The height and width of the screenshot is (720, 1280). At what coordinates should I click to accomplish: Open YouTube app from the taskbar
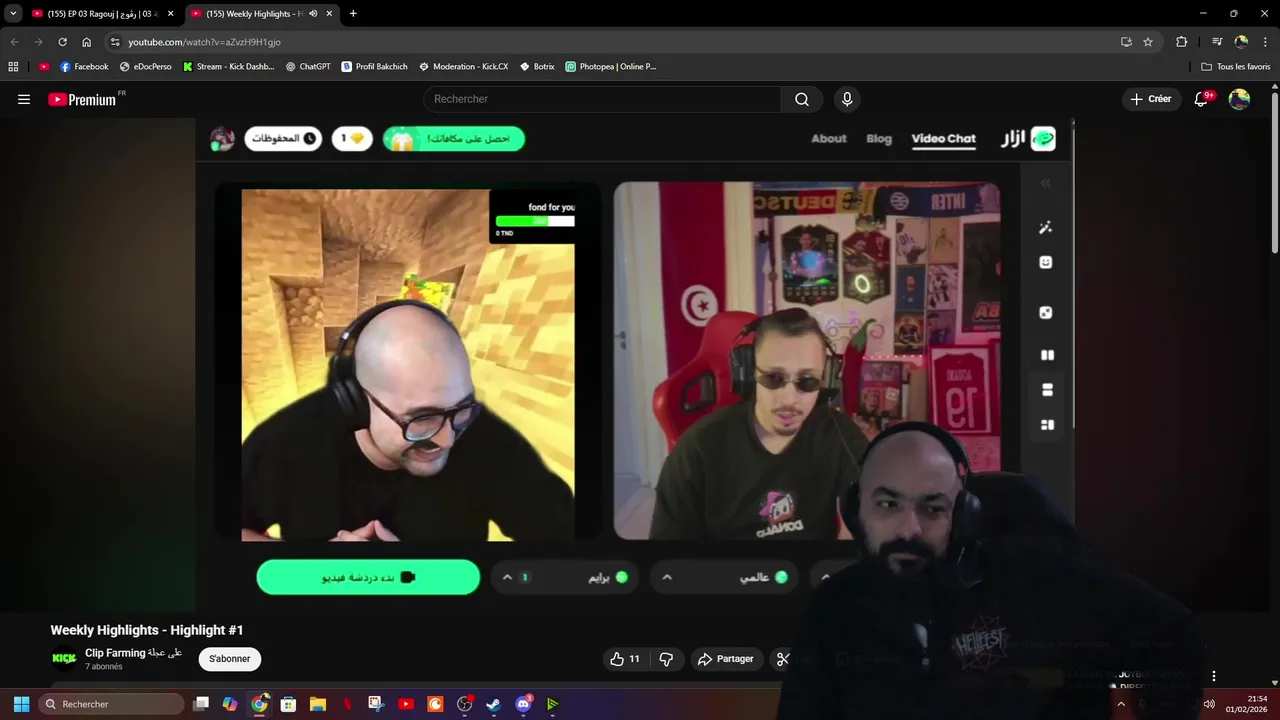coord(405,704)
